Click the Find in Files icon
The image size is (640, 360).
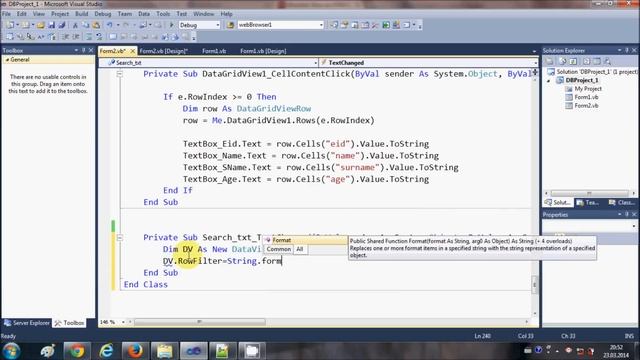[x=231, y=25]
